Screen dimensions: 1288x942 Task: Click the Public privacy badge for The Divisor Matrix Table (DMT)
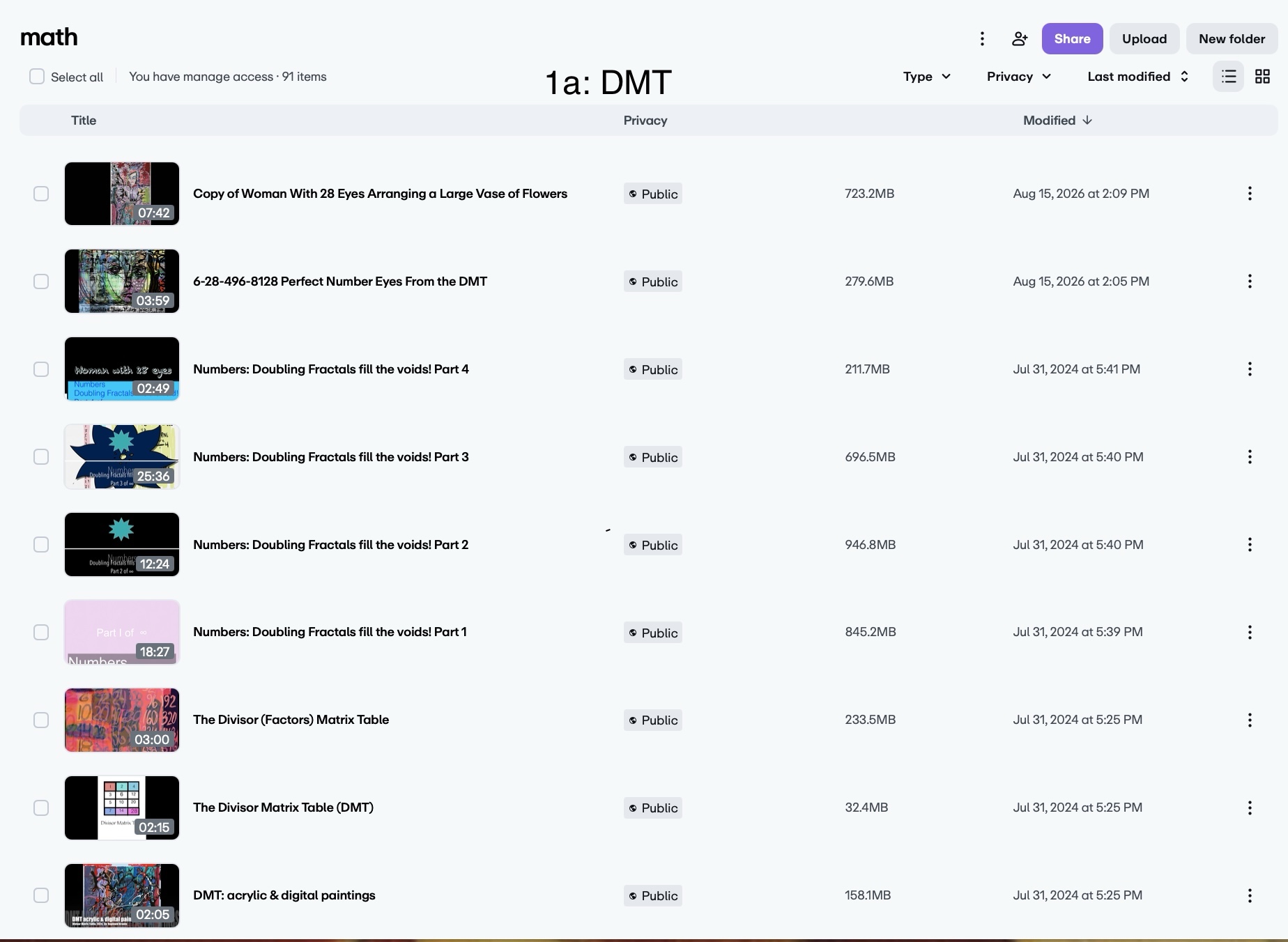coord(653,808)
